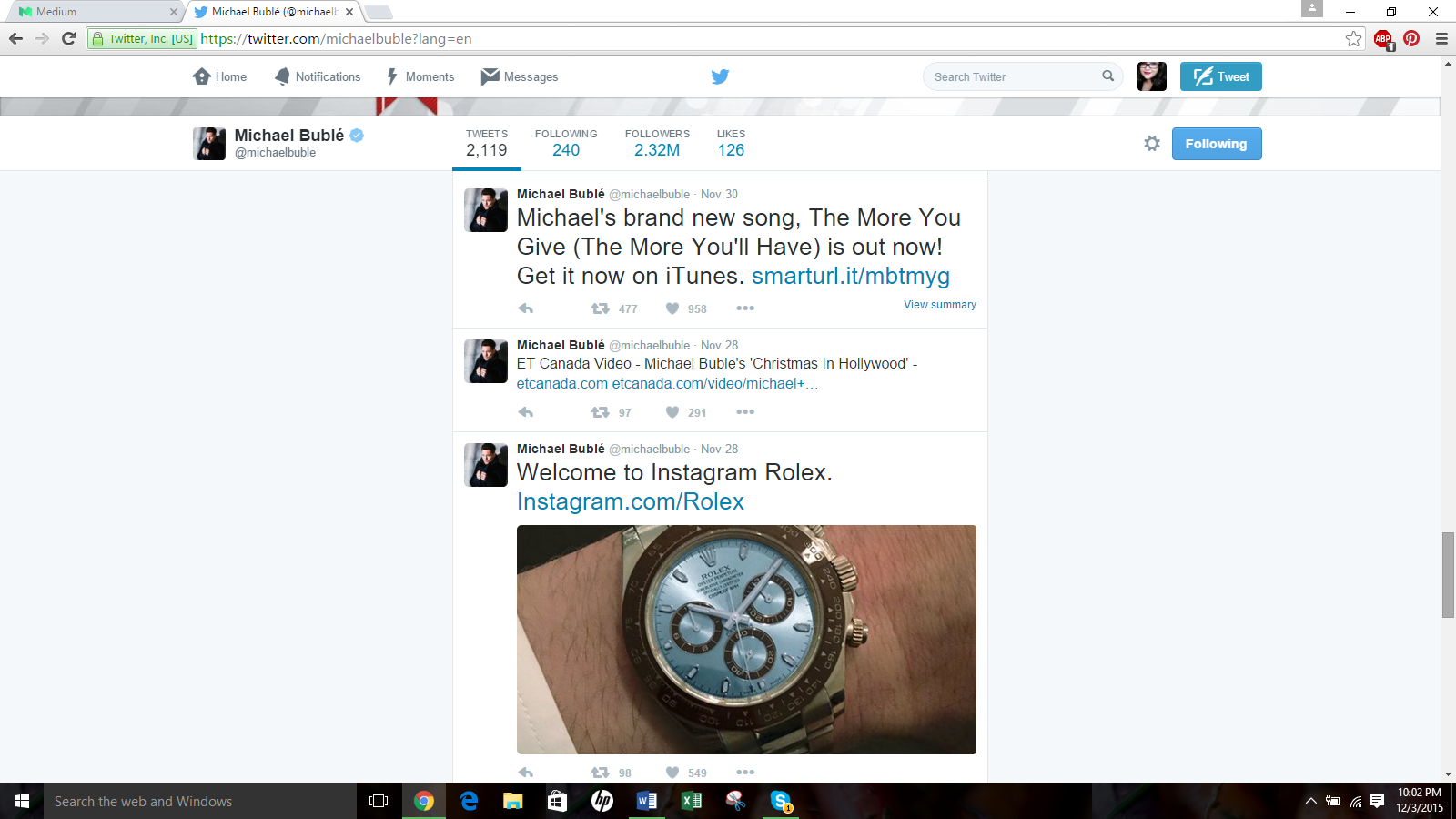Open Excel from the taskbar
This screenshot has width=1456, height=819.
pos(692,801)
